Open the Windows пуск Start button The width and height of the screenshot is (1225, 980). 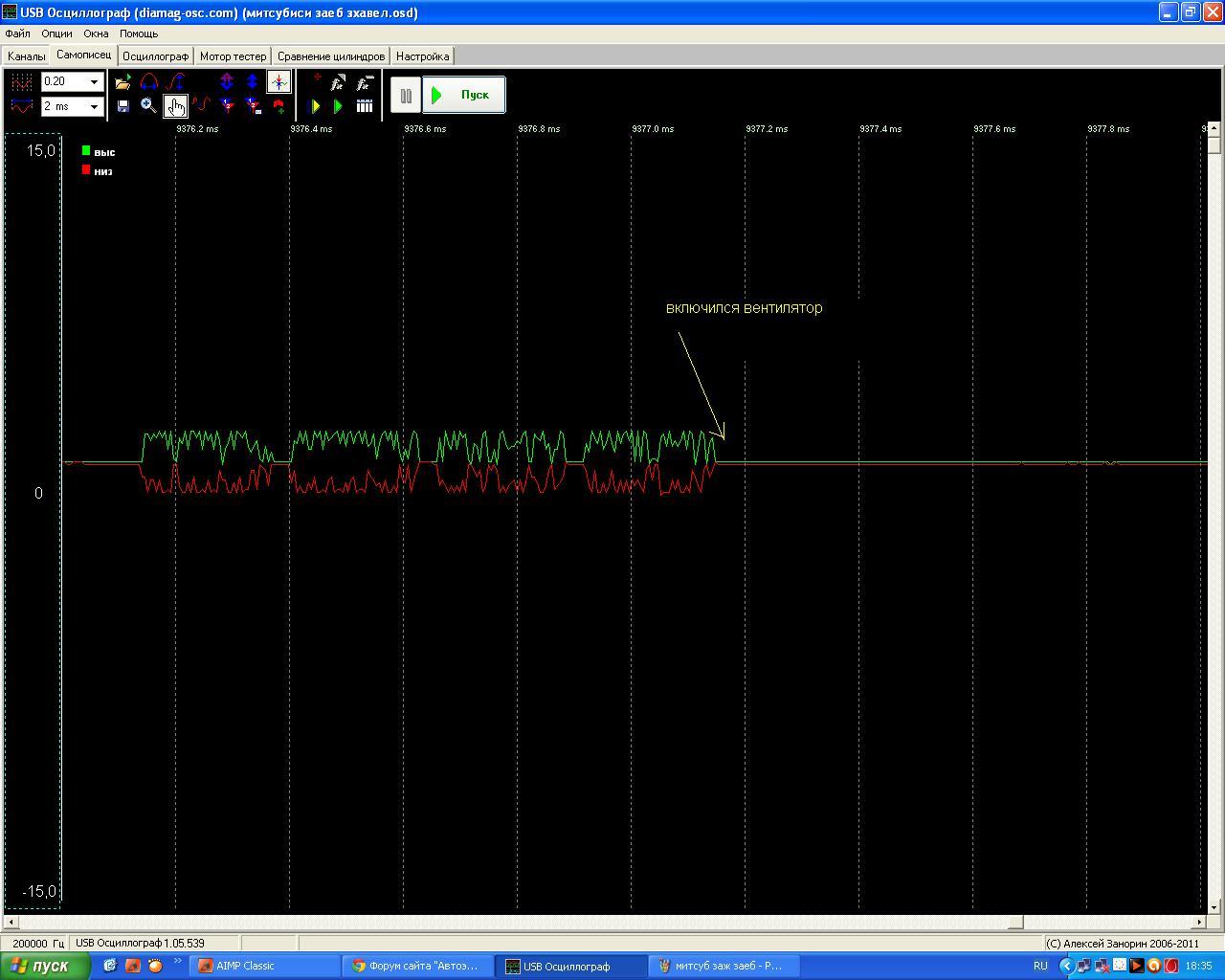coord(45,966)
